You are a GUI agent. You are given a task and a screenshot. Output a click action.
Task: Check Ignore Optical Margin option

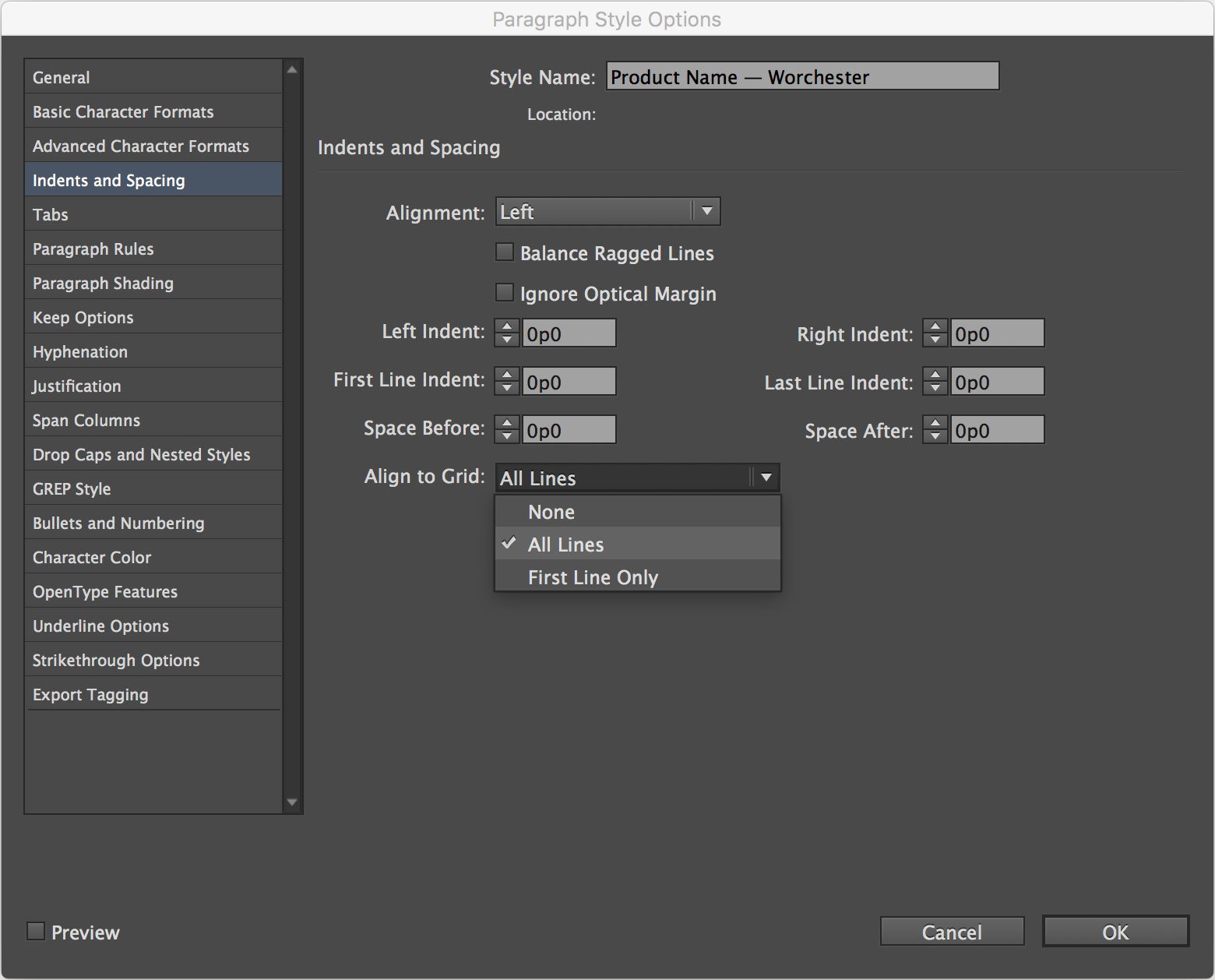coord(505,293)
